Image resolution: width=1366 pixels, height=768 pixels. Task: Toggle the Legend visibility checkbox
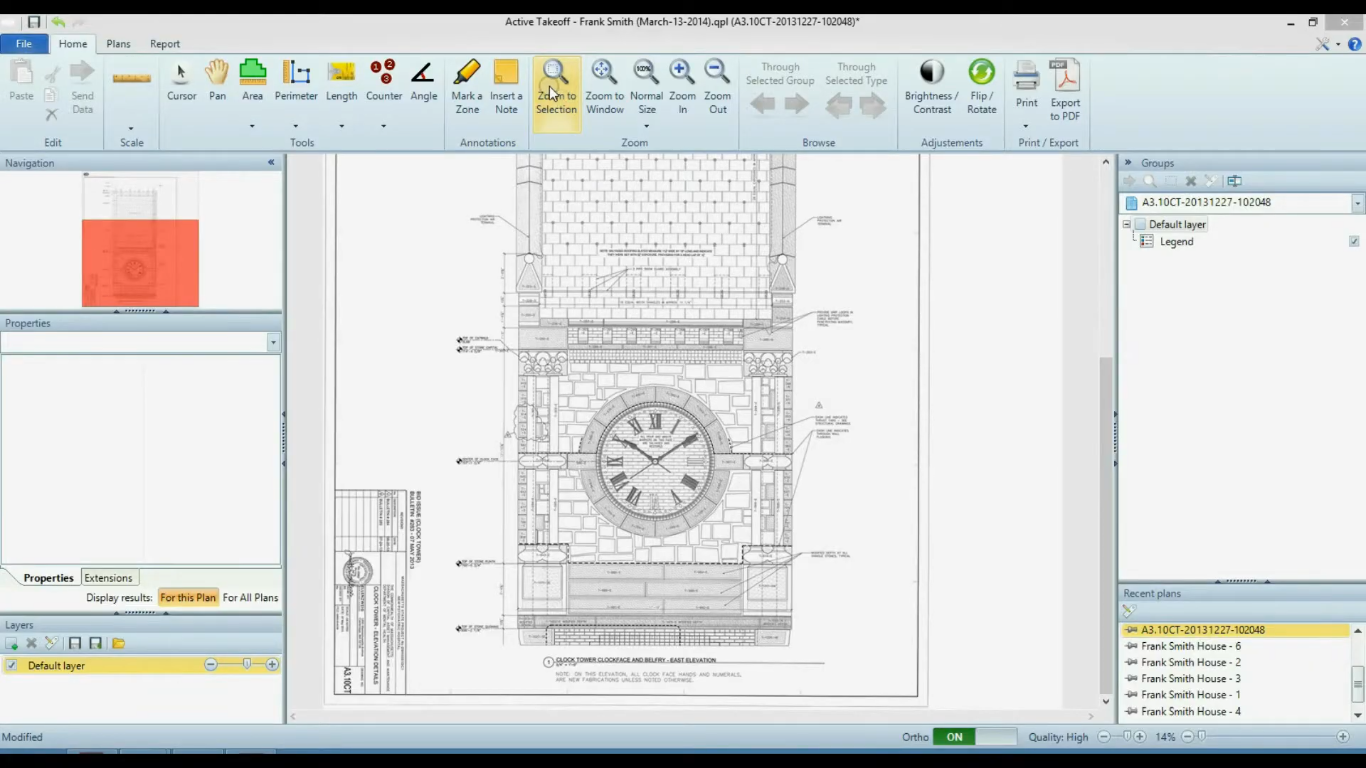(1354, 241)
